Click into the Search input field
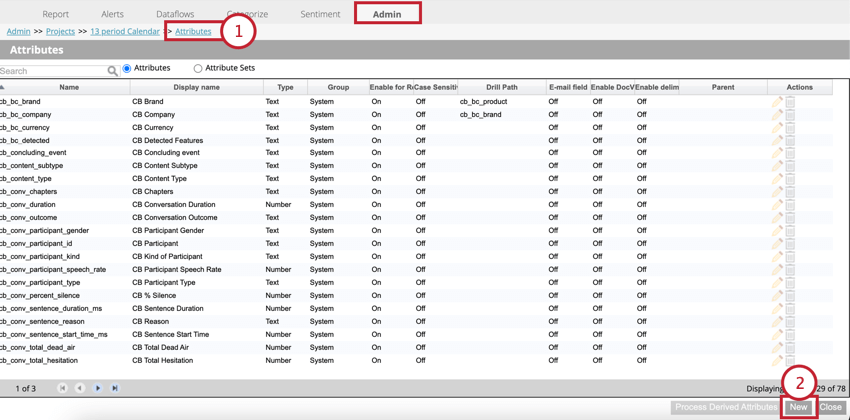This screenshot has width=850, height=420. 52,71
